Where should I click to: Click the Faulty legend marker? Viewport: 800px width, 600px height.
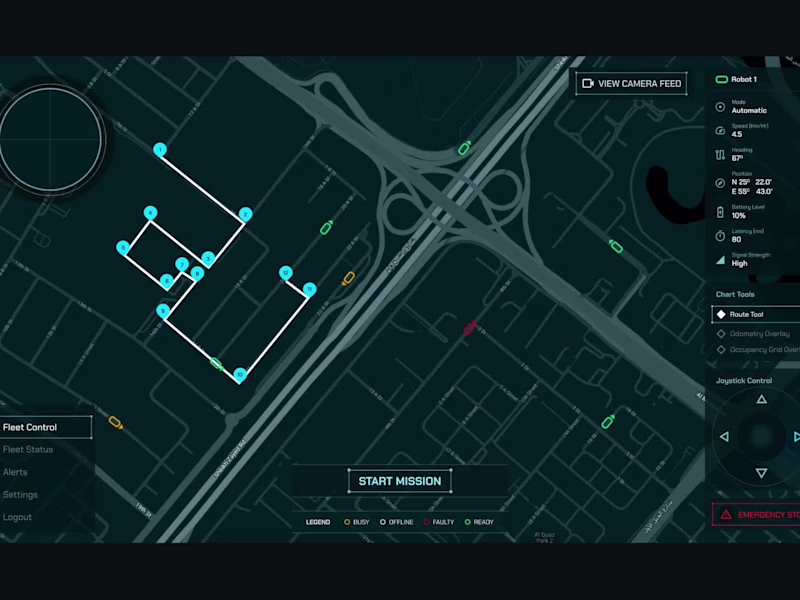pyautogui.click(x=427, y=522)
